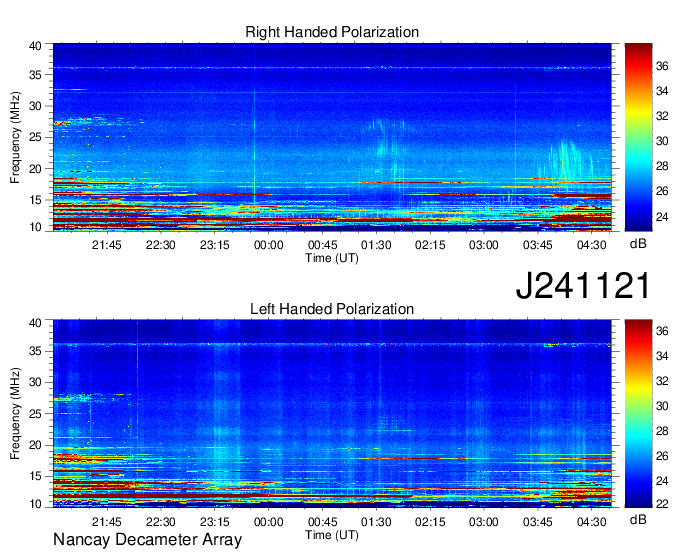Screen dimensions: 680x552
Task: Click the J241121 observation label
Action: click(x=583, y=285)
